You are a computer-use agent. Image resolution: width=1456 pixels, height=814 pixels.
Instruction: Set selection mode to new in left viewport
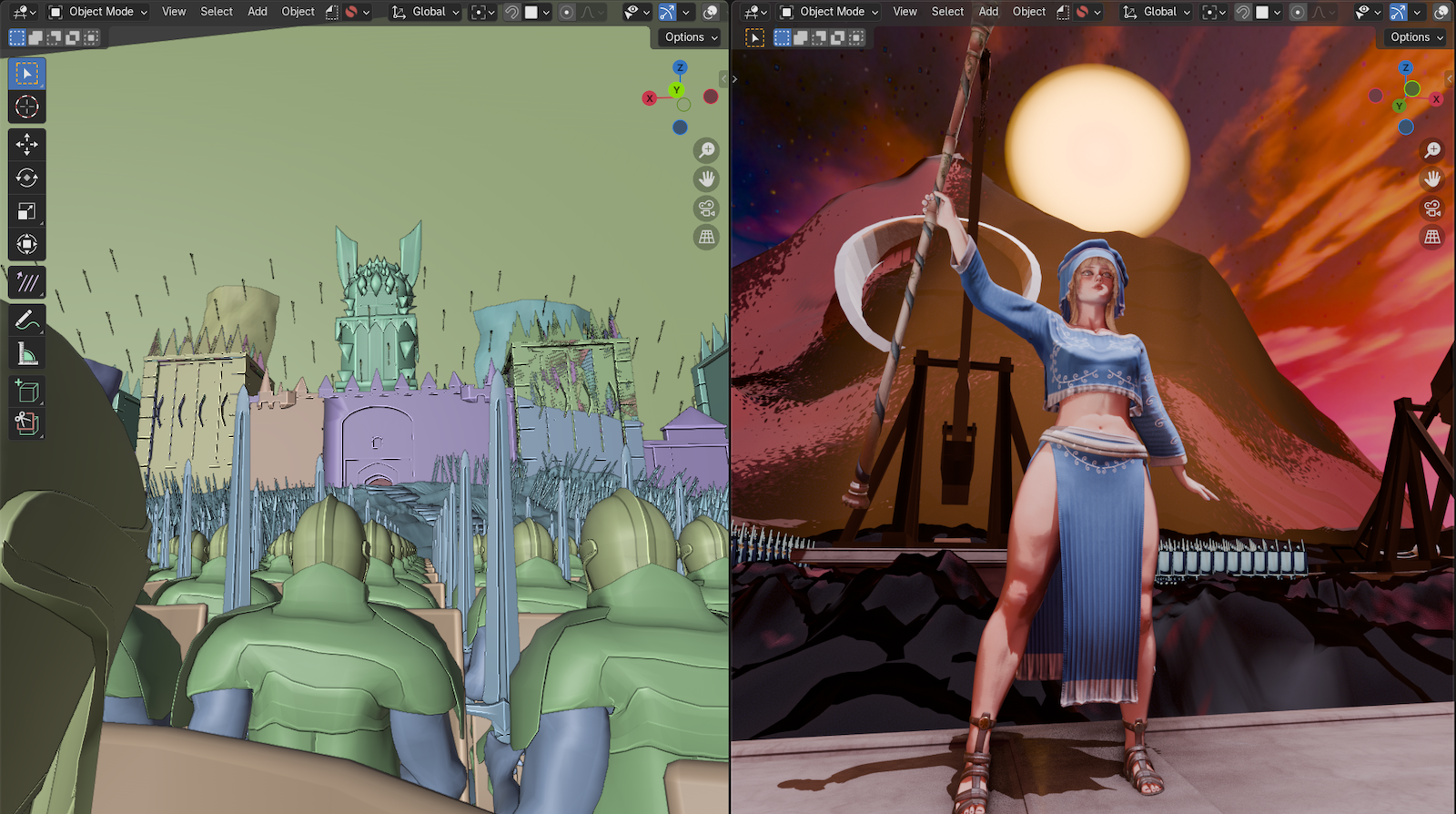pos(17,37)
